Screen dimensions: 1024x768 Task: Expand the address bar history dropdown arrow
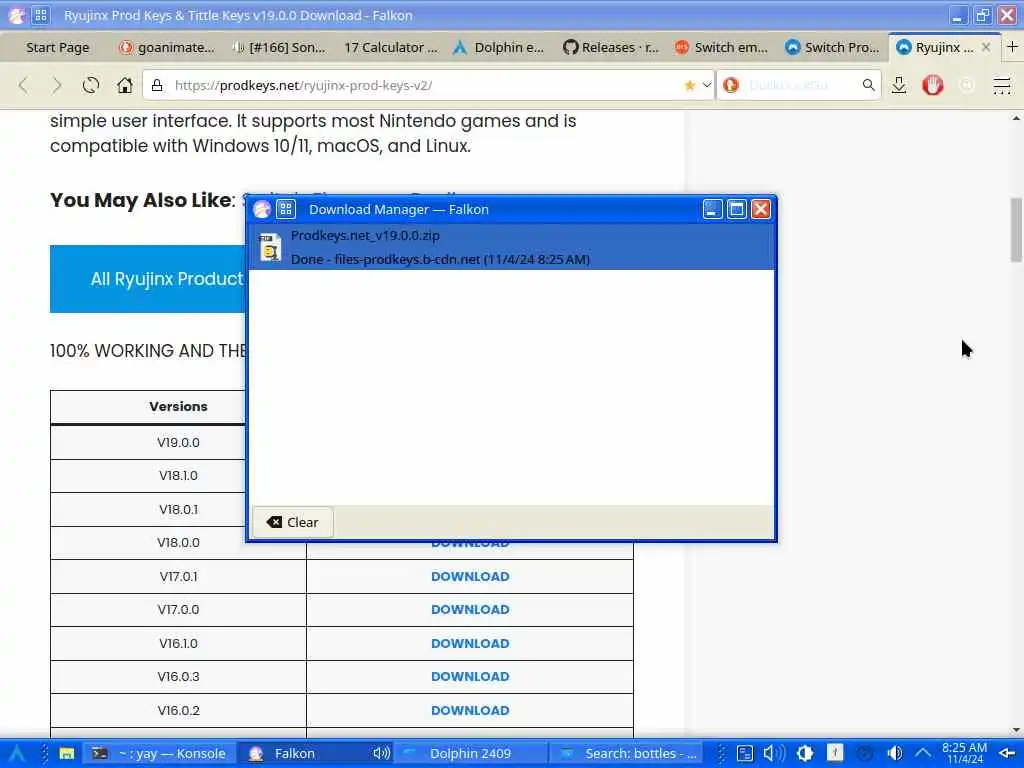pyautogui.click(x=707, y=85)
